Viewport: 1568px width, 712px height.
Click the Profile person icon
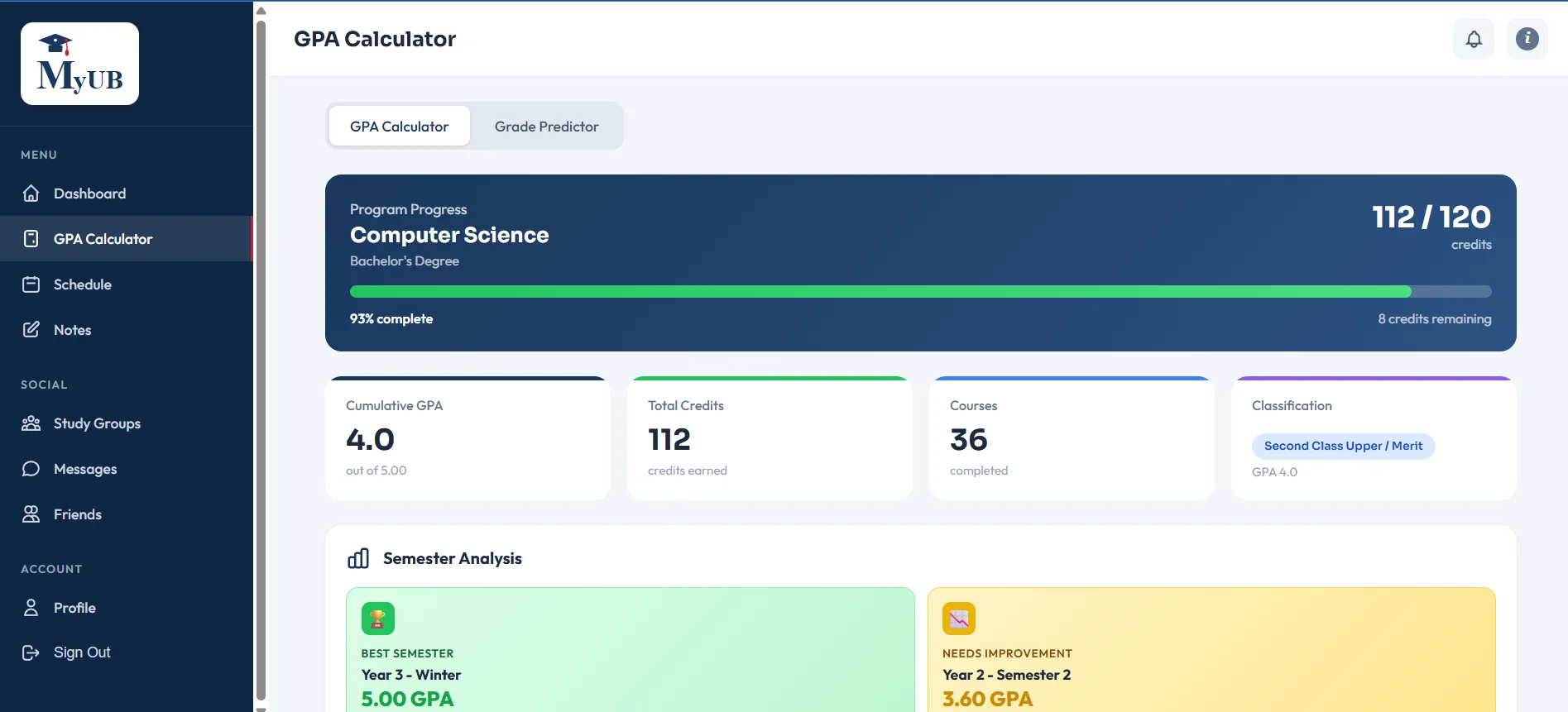(x=31, y=608)
